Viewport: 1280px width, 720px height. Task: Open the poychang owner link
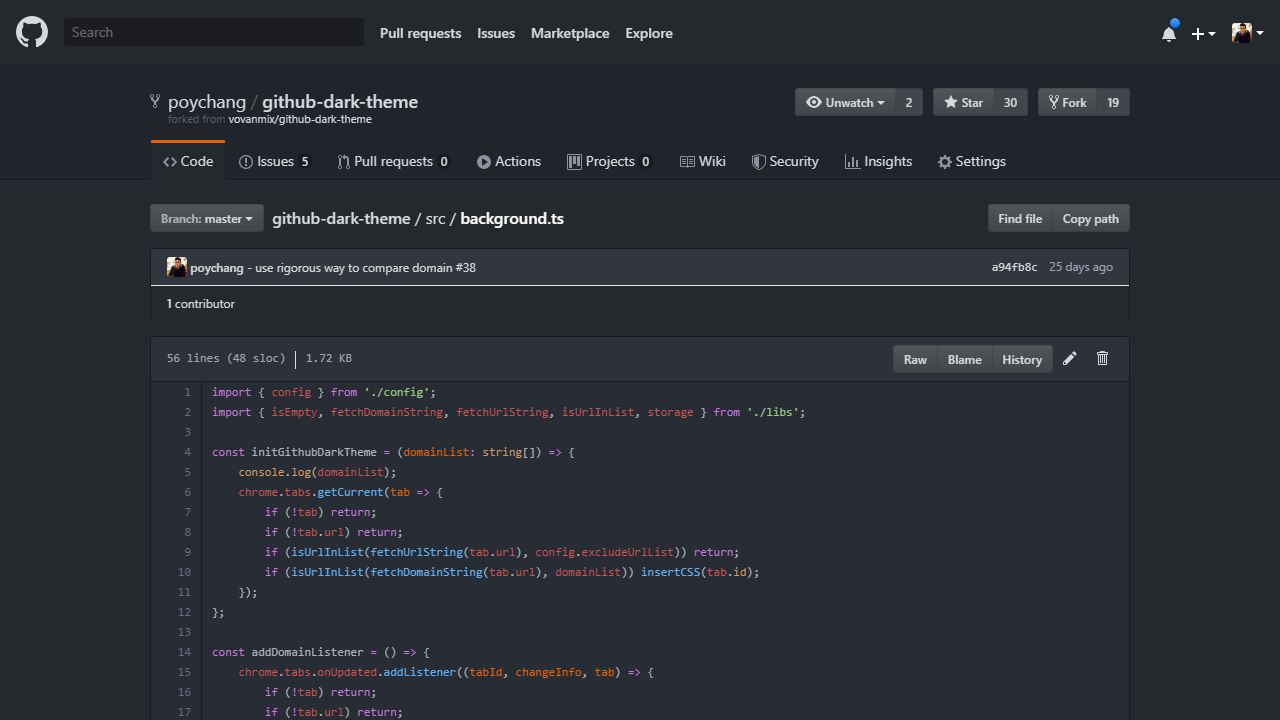point(207,102)
